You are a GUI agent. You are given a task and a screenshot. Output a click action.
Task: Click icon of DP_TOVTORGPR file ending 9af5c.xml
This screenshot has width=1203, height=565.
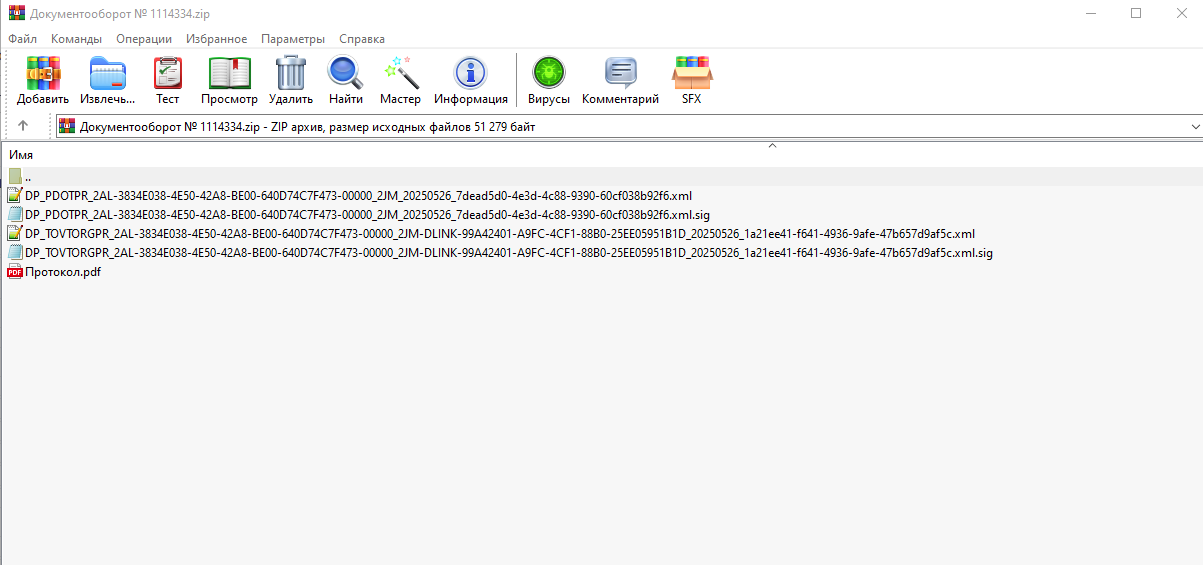(15, 234)
